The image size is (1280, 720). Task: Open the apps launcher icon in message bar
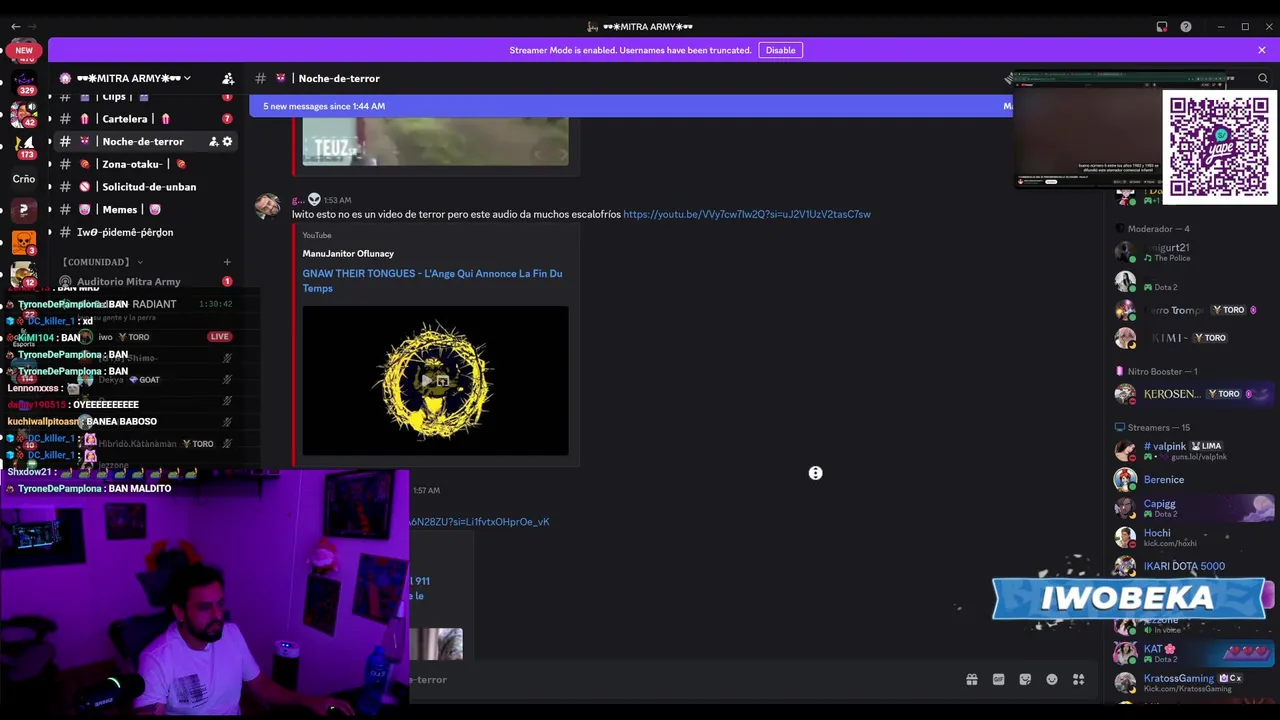[1078, 679]
